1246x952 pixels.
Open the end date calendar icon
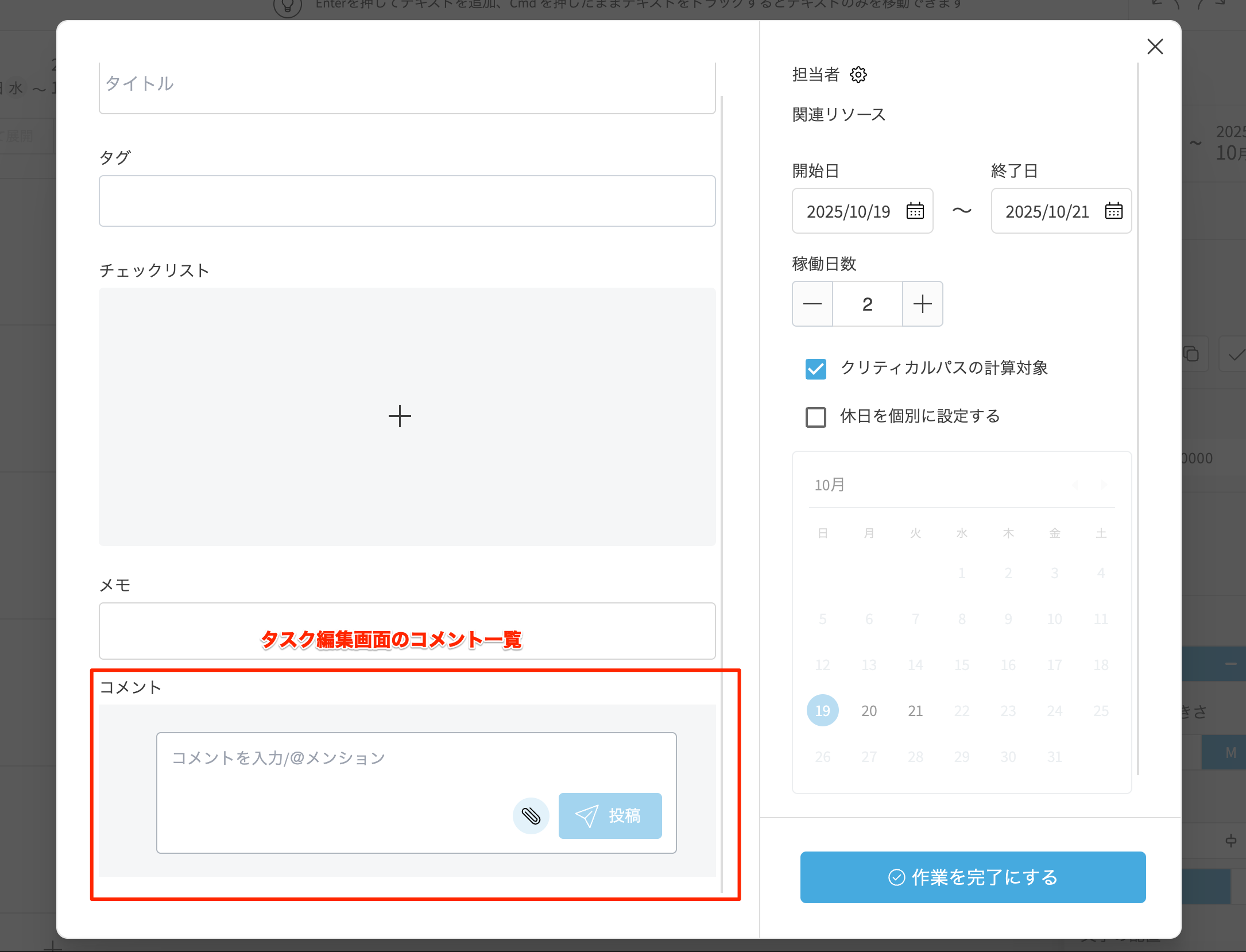[1113, 211]
